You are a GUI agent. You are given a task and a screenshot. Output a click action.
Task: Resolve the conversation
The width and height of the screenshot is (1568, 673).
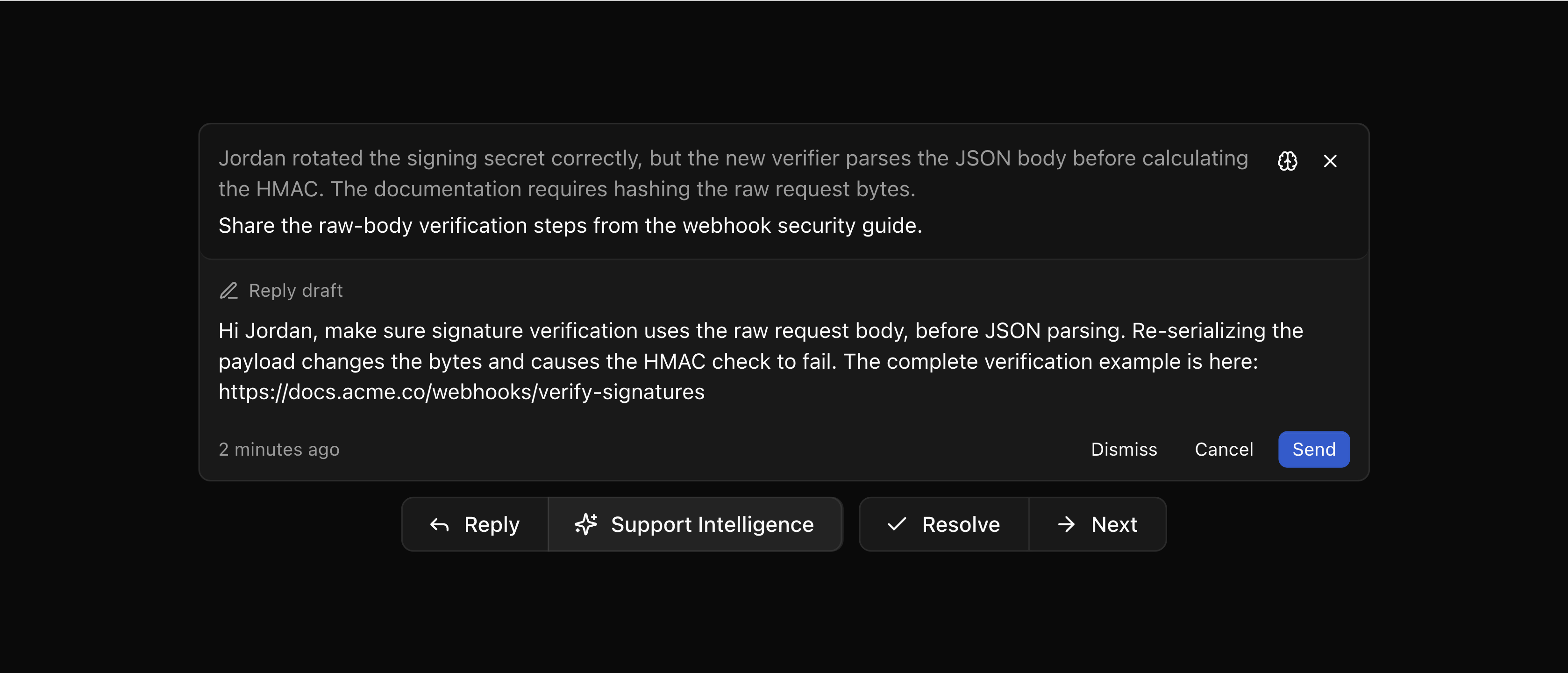943,524
